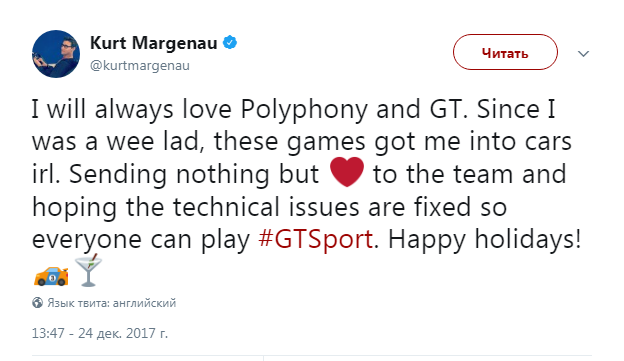Click the blue verified badge
Viewport: 624px width, 361px height.
click(x=230, y=42)
